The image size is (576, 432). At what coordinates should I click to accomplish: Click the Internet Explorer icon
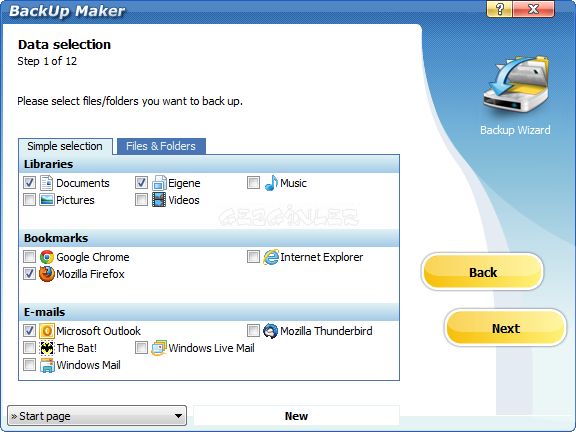[x=271, y=257]
